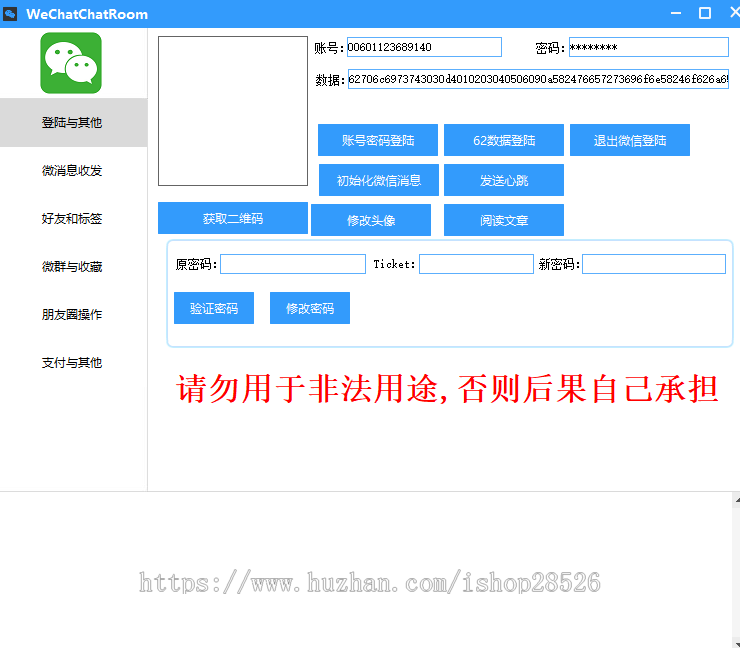
Task: Focus the 密码 password input field
Action: (648, 47)
